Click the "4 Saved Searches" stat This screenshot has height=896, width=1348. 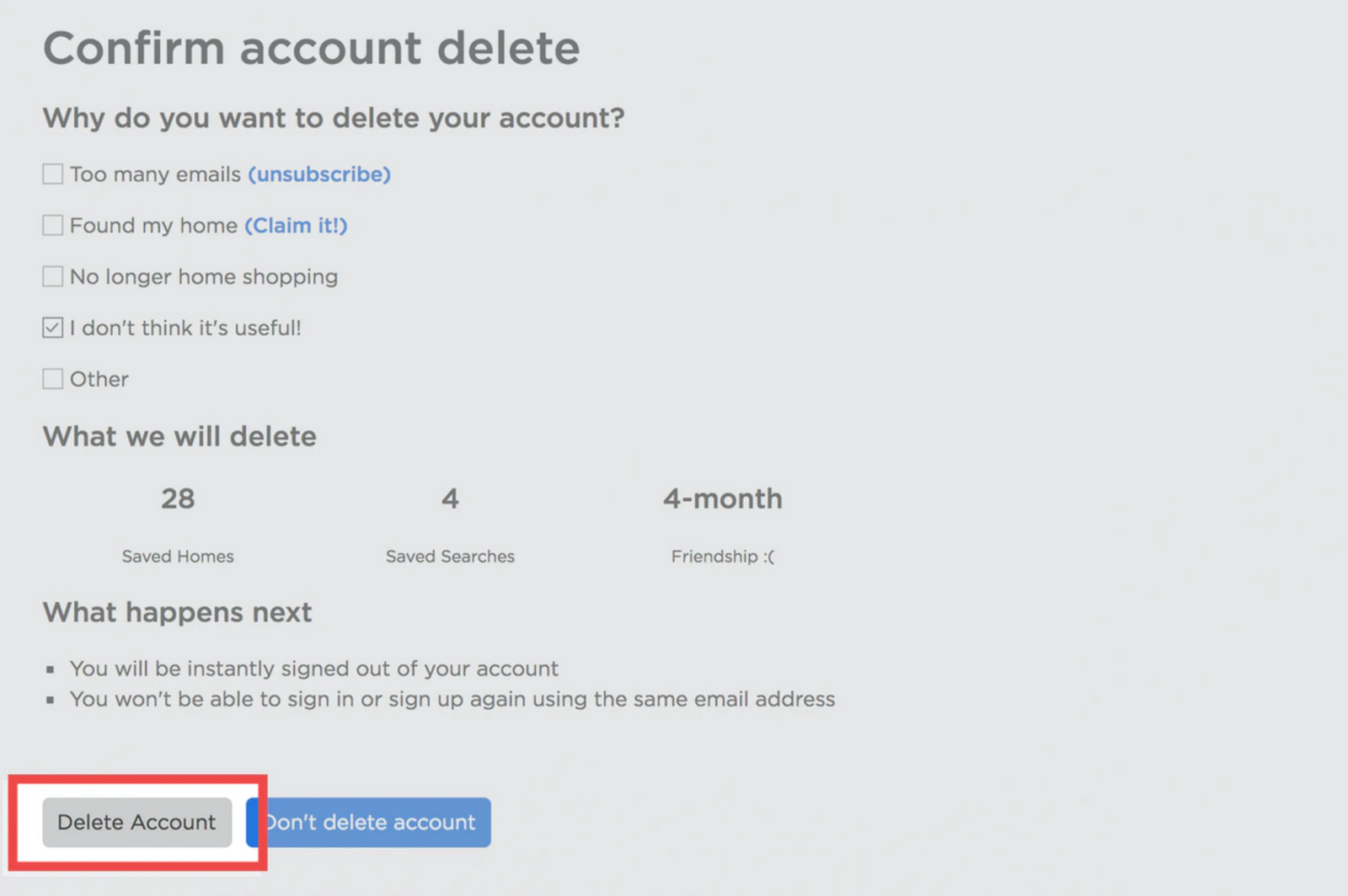pyautogui.click(x=450, y=522)
